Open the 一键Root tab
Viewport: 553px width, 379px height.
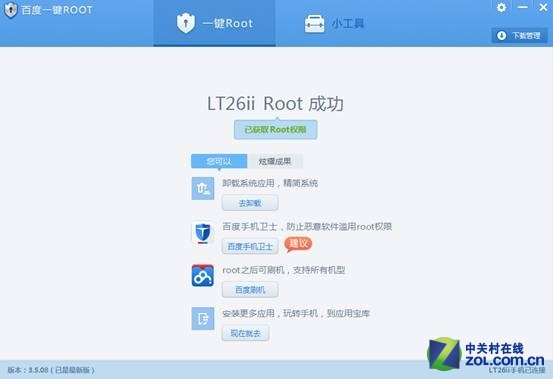coord(214,23)
